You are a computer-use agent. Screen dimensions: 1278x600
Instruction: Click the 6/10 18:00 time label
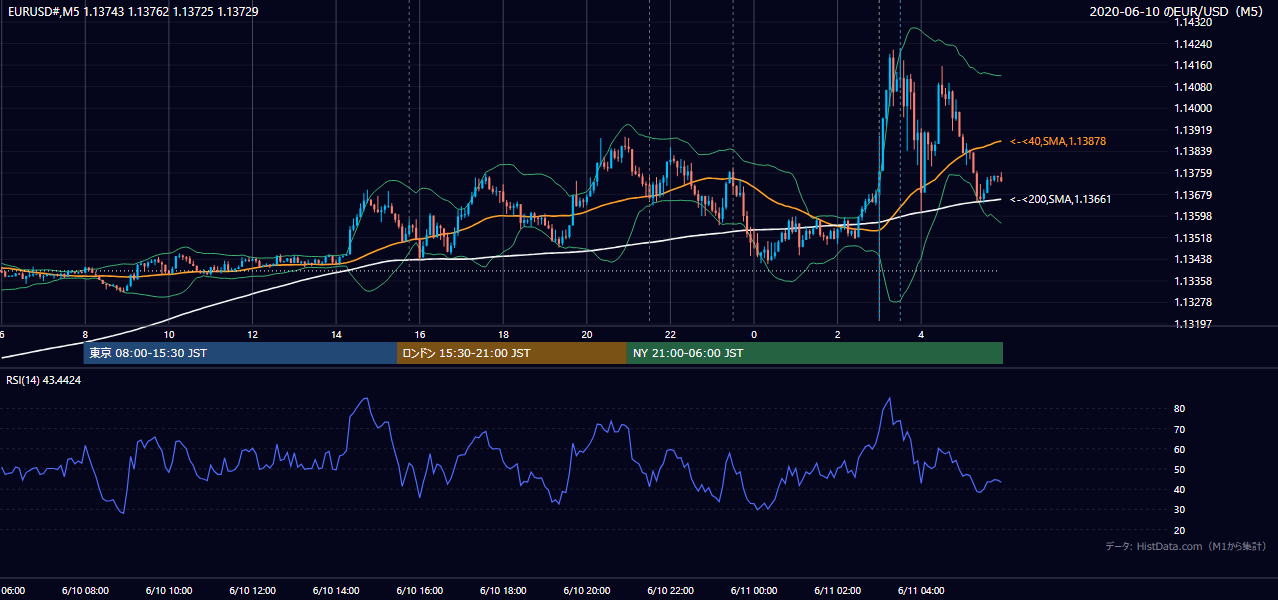coord(503,591)
